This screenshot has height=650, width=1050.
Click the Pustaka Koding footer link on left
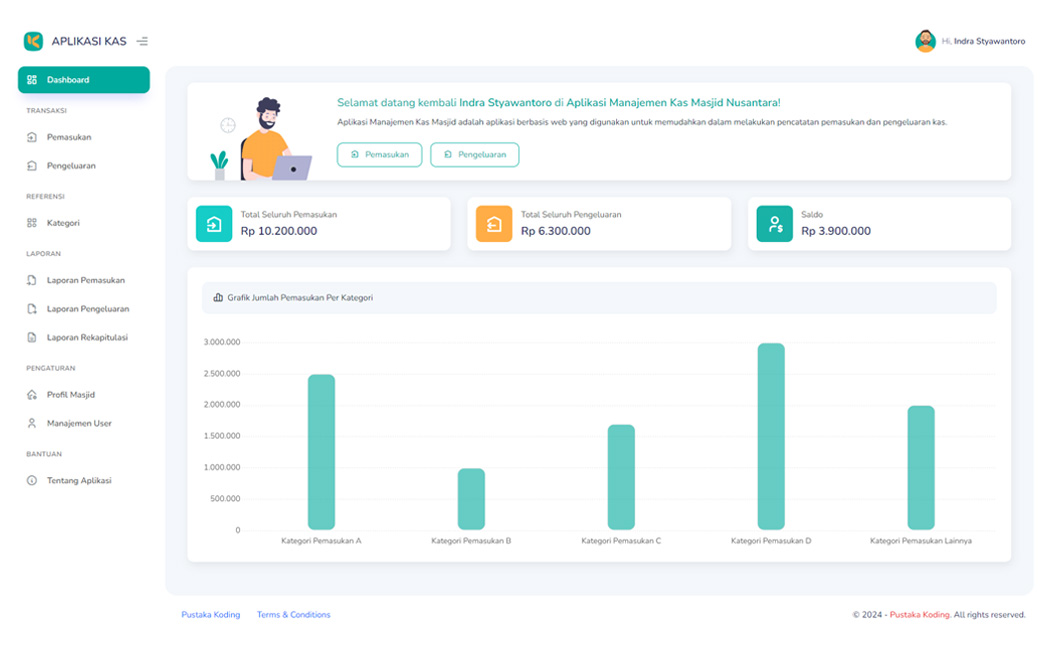click(210, 615)
